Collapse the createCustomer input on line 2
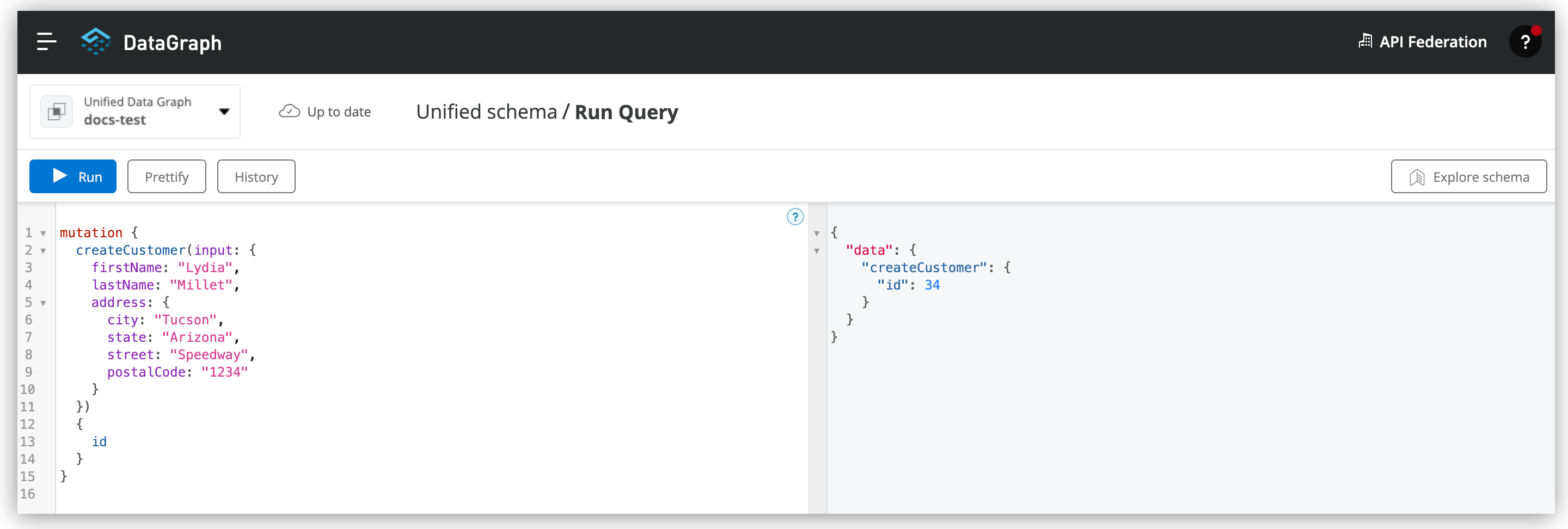 coord(42,251)
